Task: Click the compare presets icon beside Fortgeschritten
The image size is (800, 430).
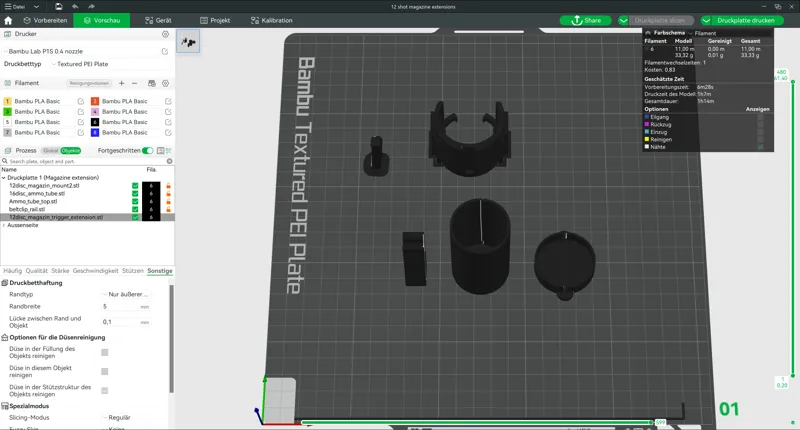Action: click(161, 150)
